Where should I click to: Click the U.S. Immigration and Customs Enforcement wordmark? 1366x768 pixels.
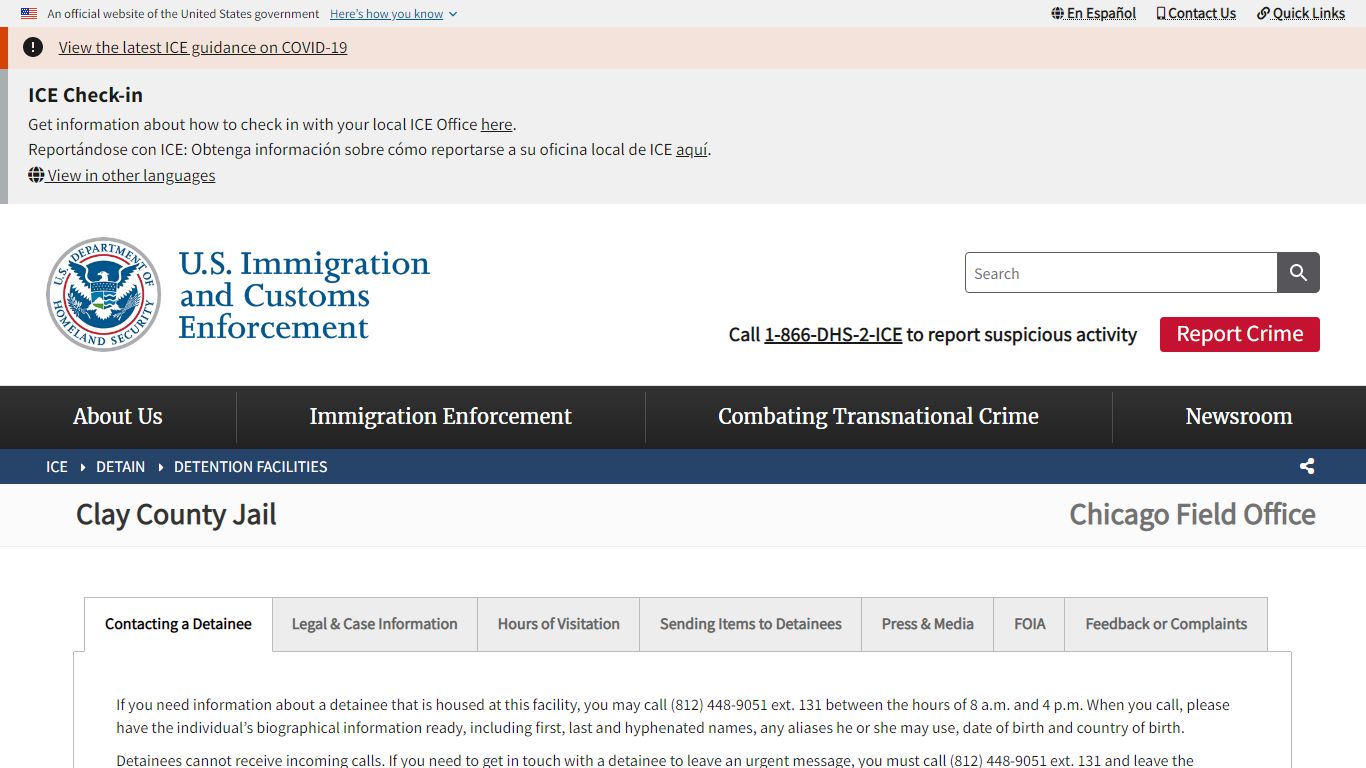(304, 295)
